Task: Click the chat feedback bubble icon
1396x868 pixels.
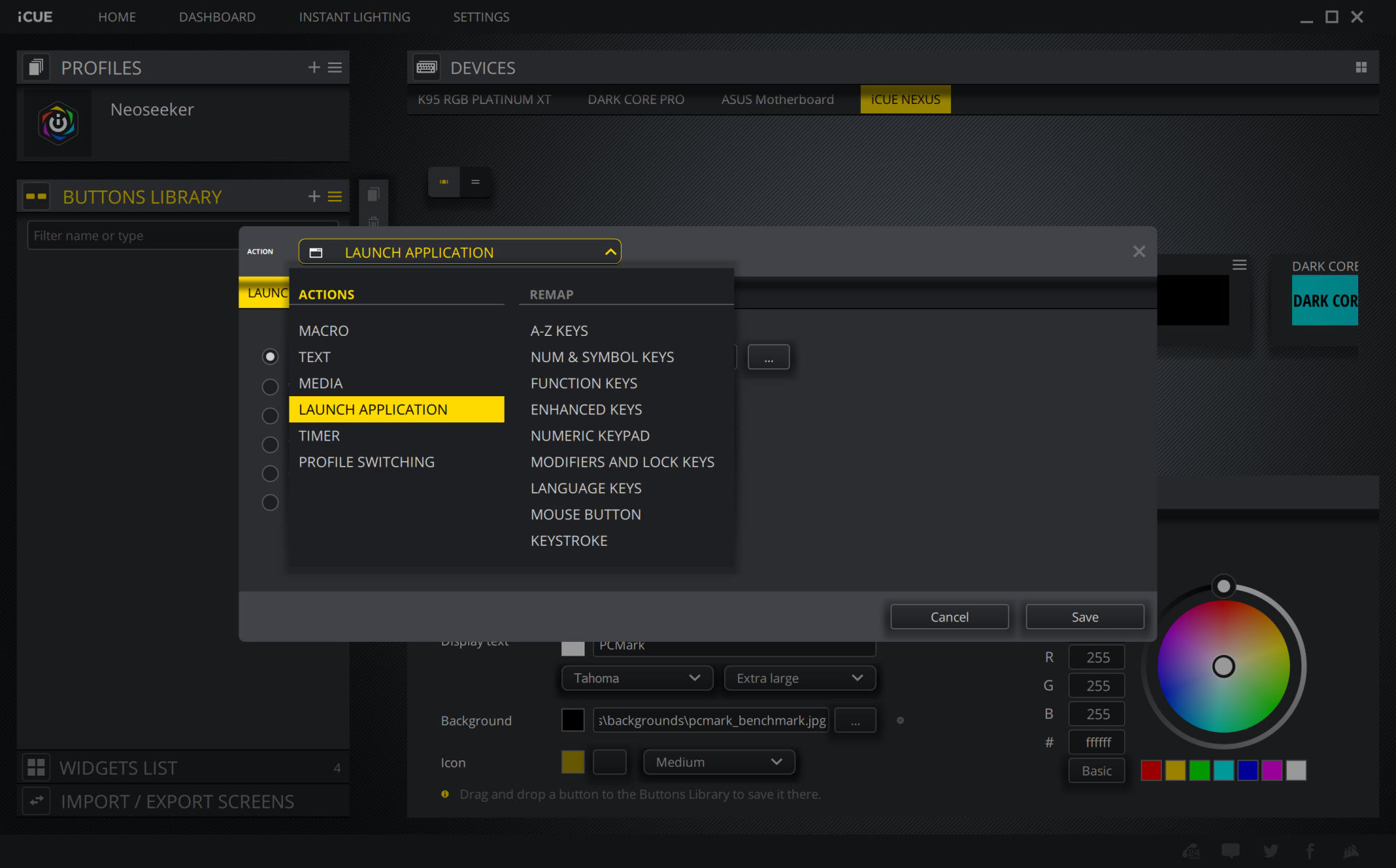Action: pyautogui.click(x=1231, y=851)
